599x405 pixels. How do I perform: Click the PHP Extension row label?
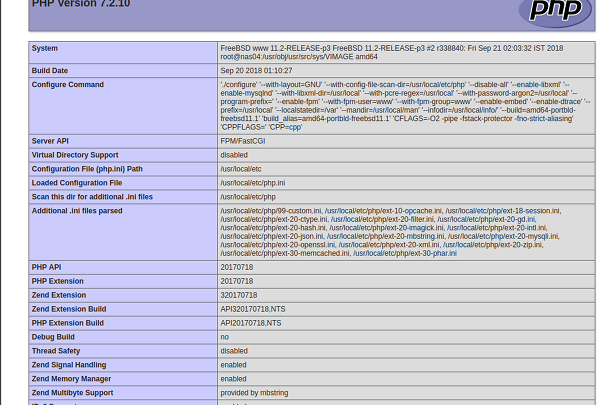(57, 281)
